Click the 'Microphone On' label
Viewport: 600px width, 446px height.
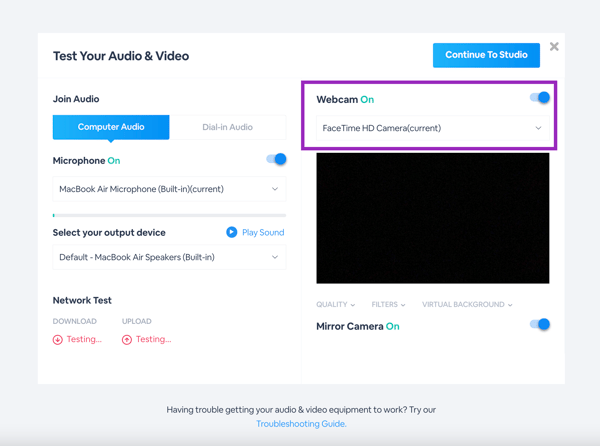coord(86,161)
